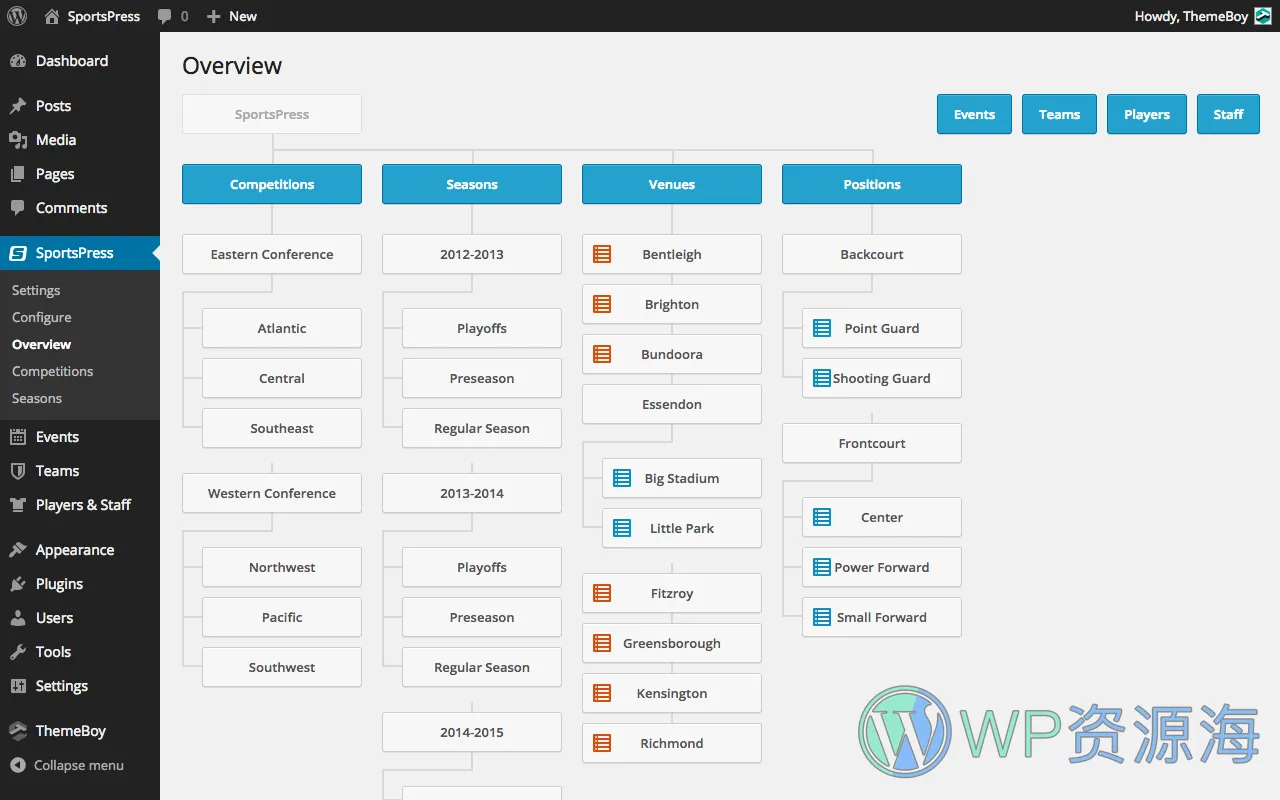Click the blue Venues header button
Image resolution: width=1280 pixels, height=800 pixels.
[672, 184]
